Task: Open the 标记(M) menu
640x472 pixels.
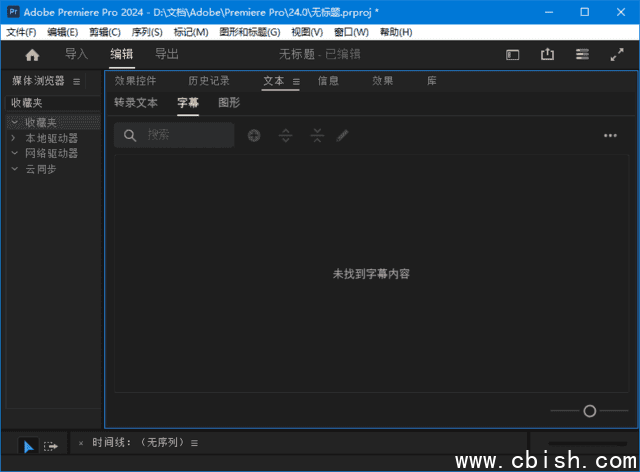Action: pos(191,32)
